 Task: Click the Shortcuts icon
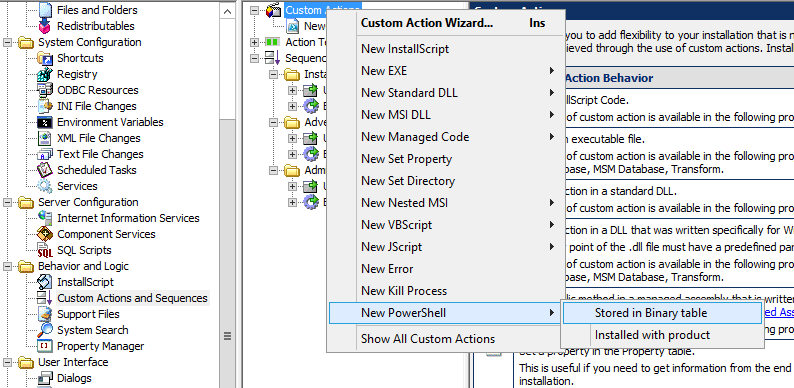[45, 58]
